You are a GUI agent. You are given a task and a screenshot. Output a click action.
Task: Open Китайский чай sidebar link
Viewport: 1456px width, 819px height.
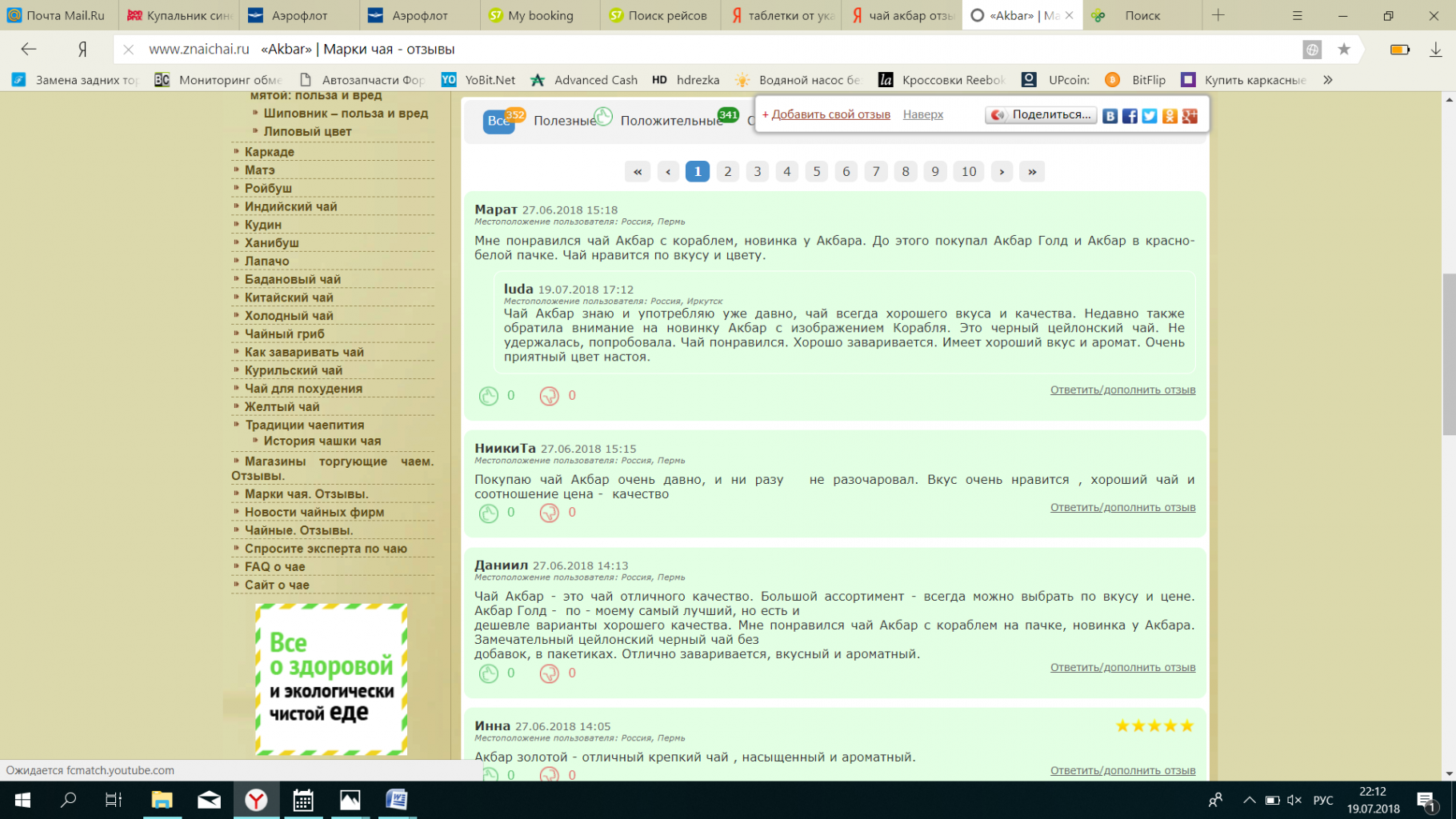point(289,298)
